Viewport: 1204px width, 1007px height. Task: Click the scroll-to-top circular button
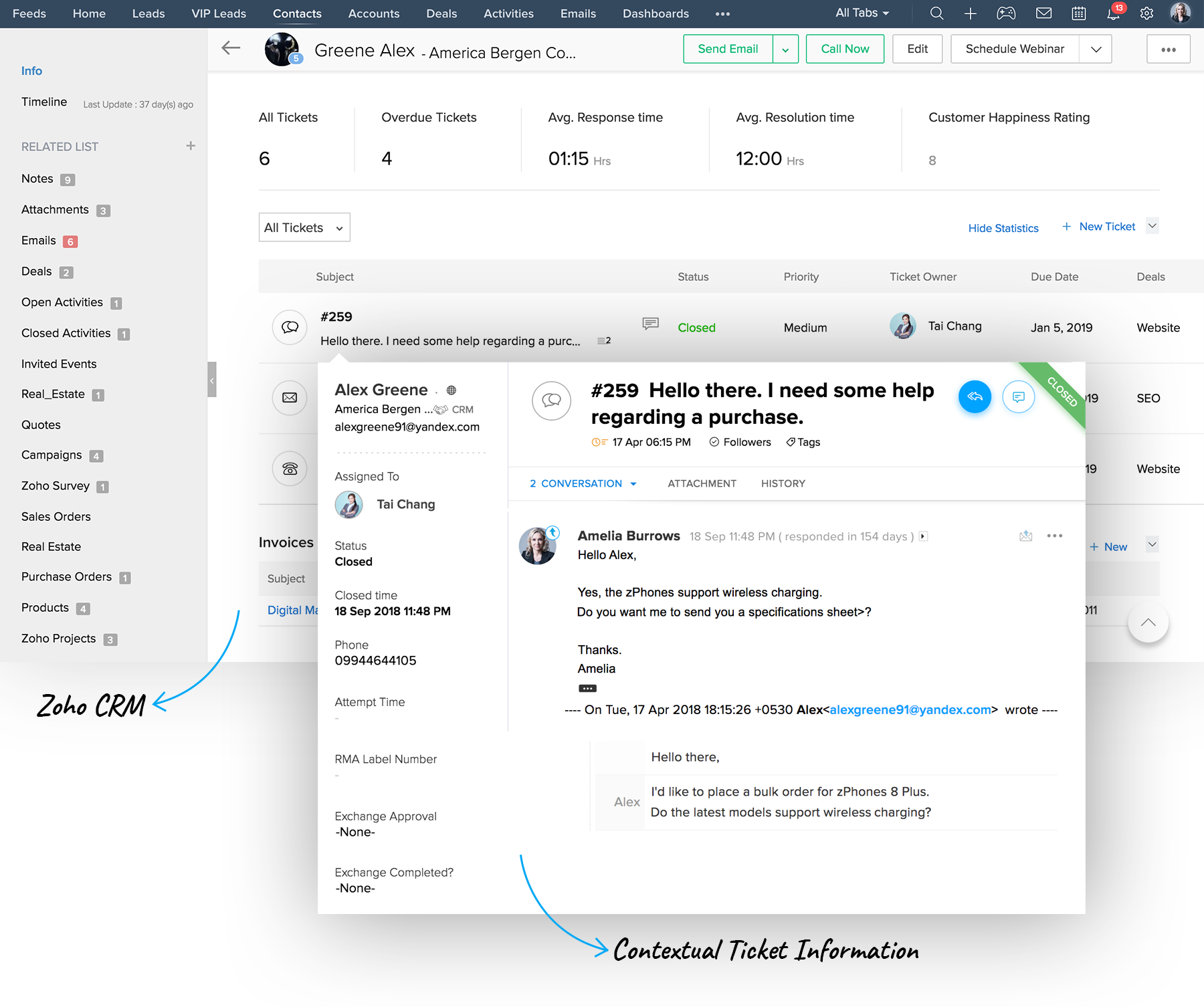1148,623
